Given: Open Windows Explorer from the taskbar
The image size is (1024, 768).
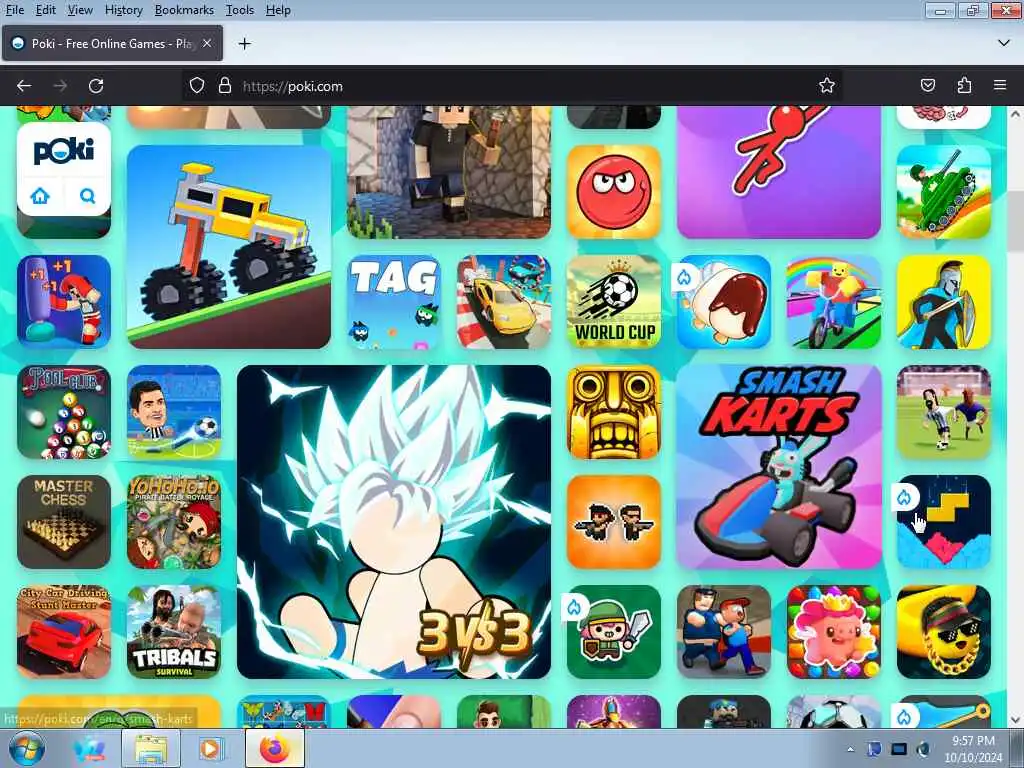Looking at the screenshot, I should pos(150,748).
